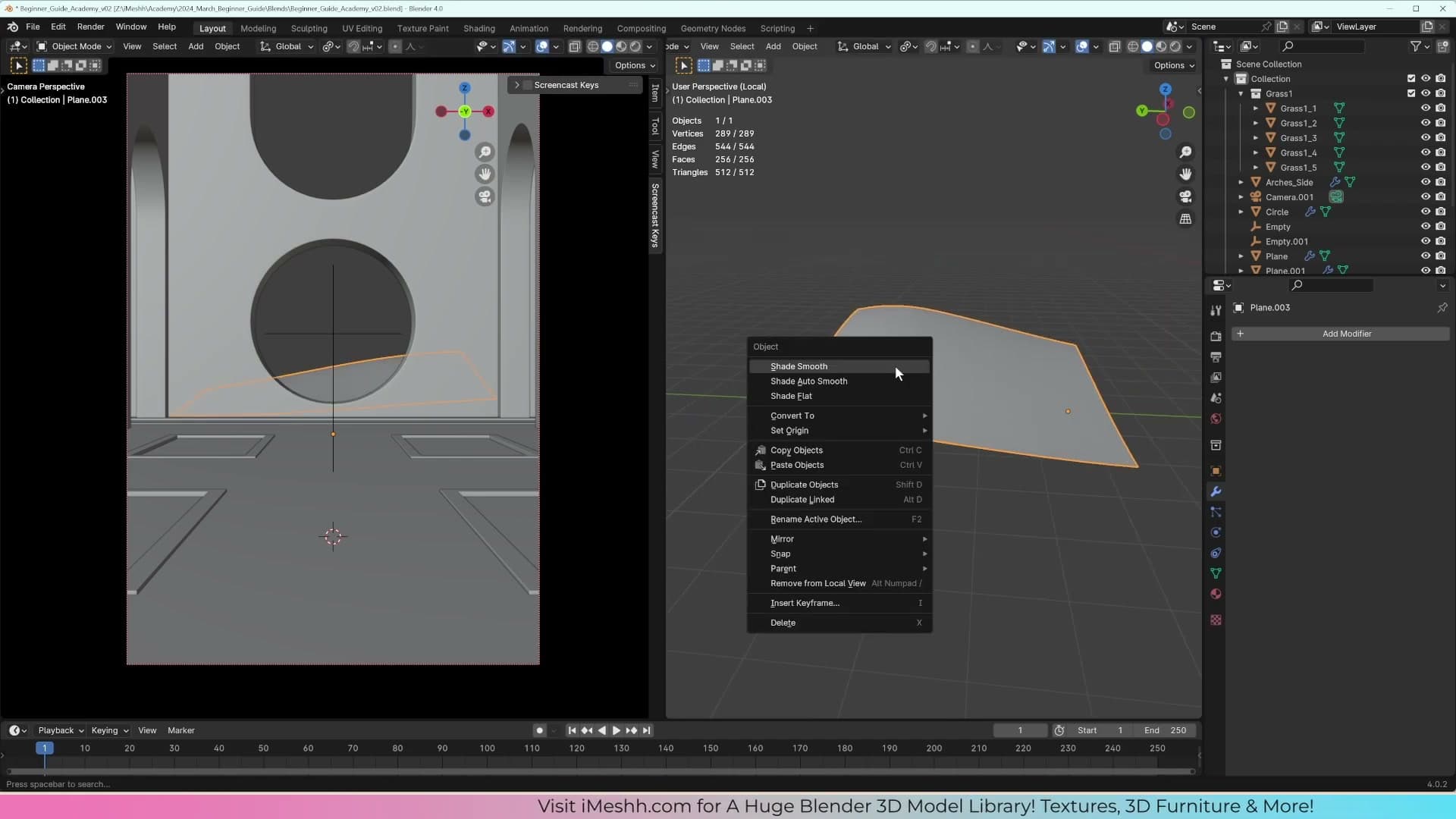Screen dimensions: 1456x819
Task: Pin the Plane.003 properties panel
Action: tap(1442, 308)
